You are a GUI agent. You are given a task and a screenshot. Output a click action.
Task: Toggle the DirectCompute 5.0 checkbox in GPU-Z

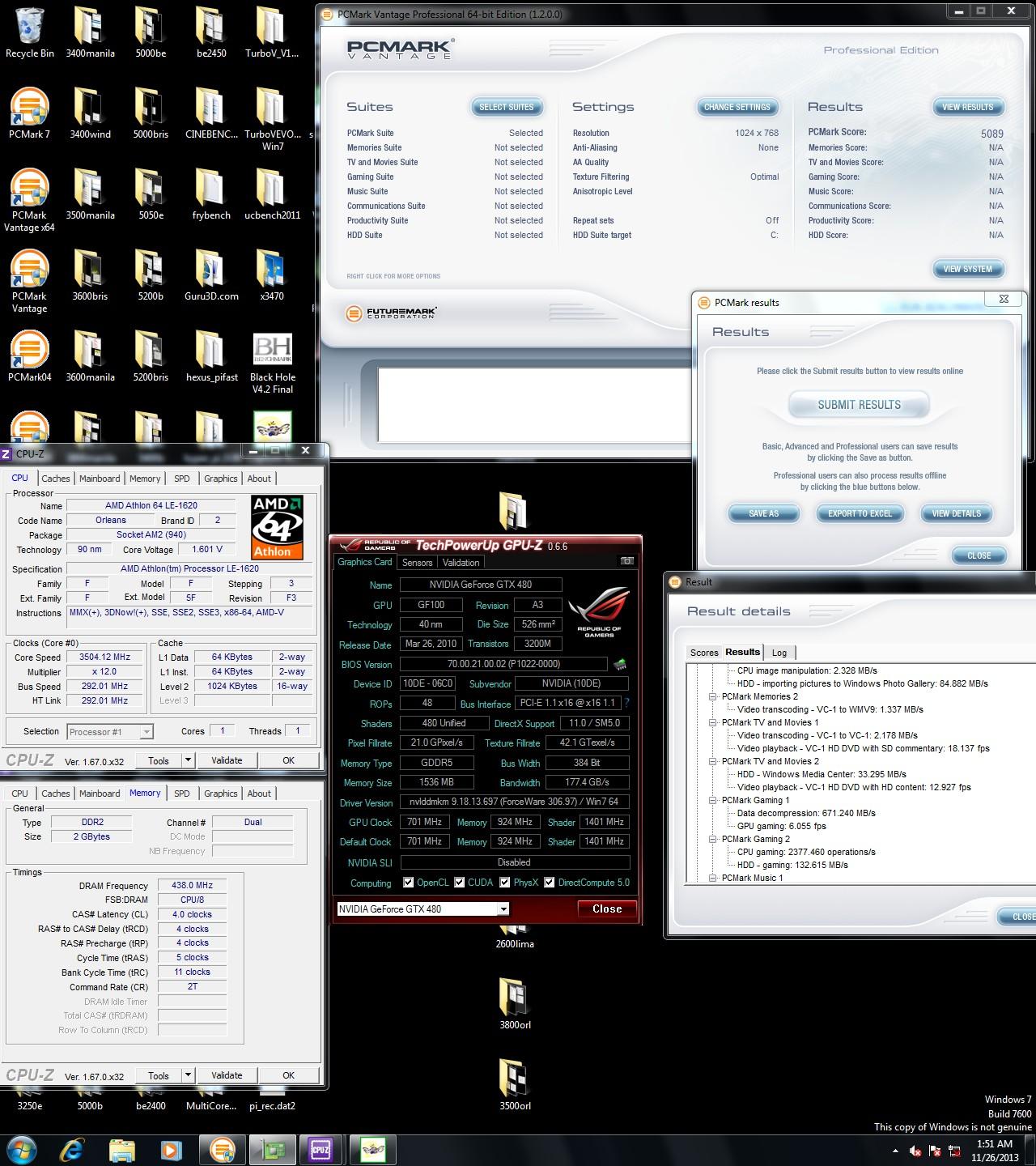(550, 883)
